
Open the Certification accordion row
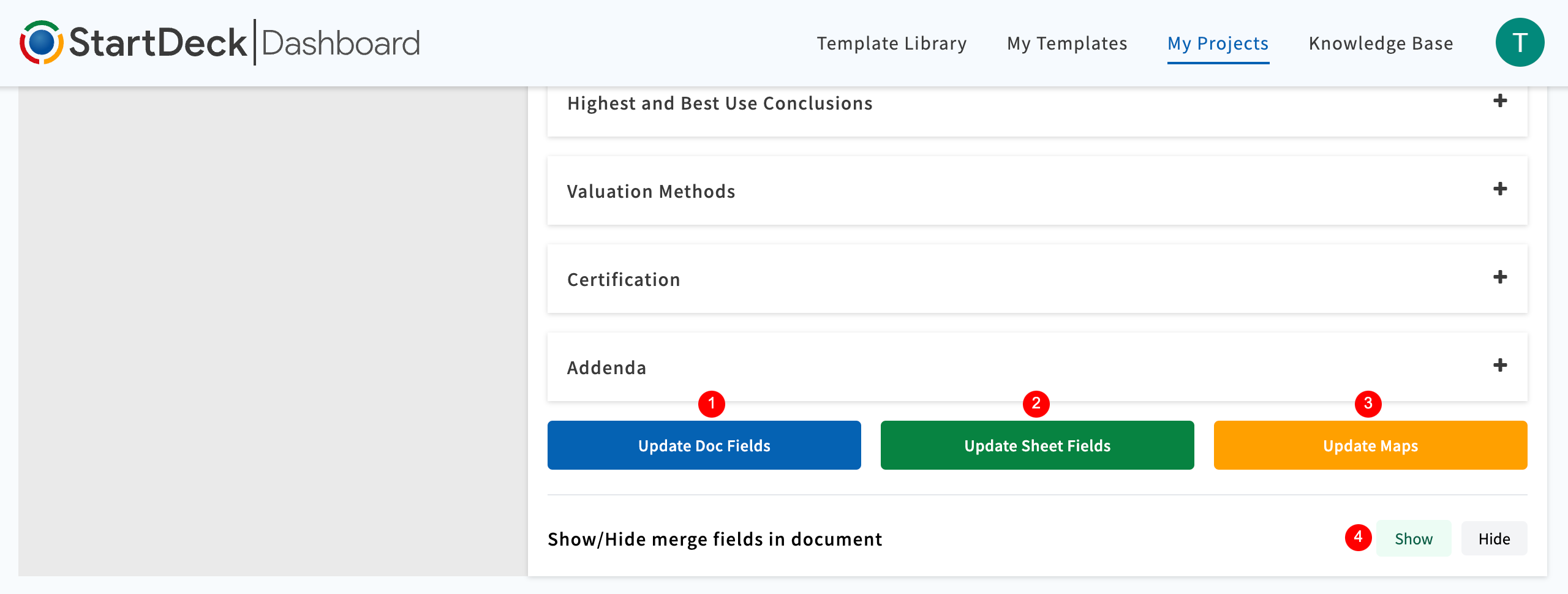(x=624, y=280)
